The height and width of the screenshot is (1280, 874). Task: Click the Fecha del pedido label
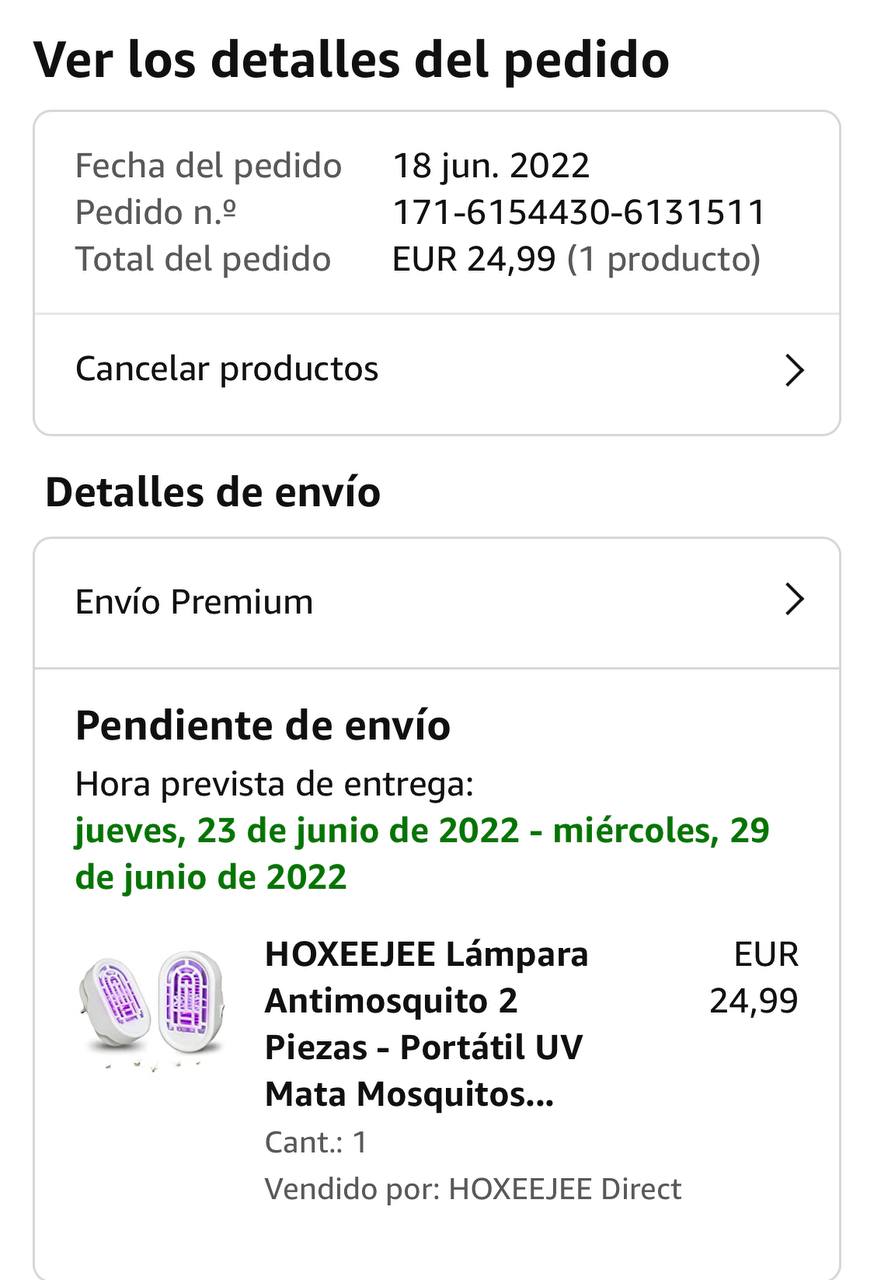[208, 165]
